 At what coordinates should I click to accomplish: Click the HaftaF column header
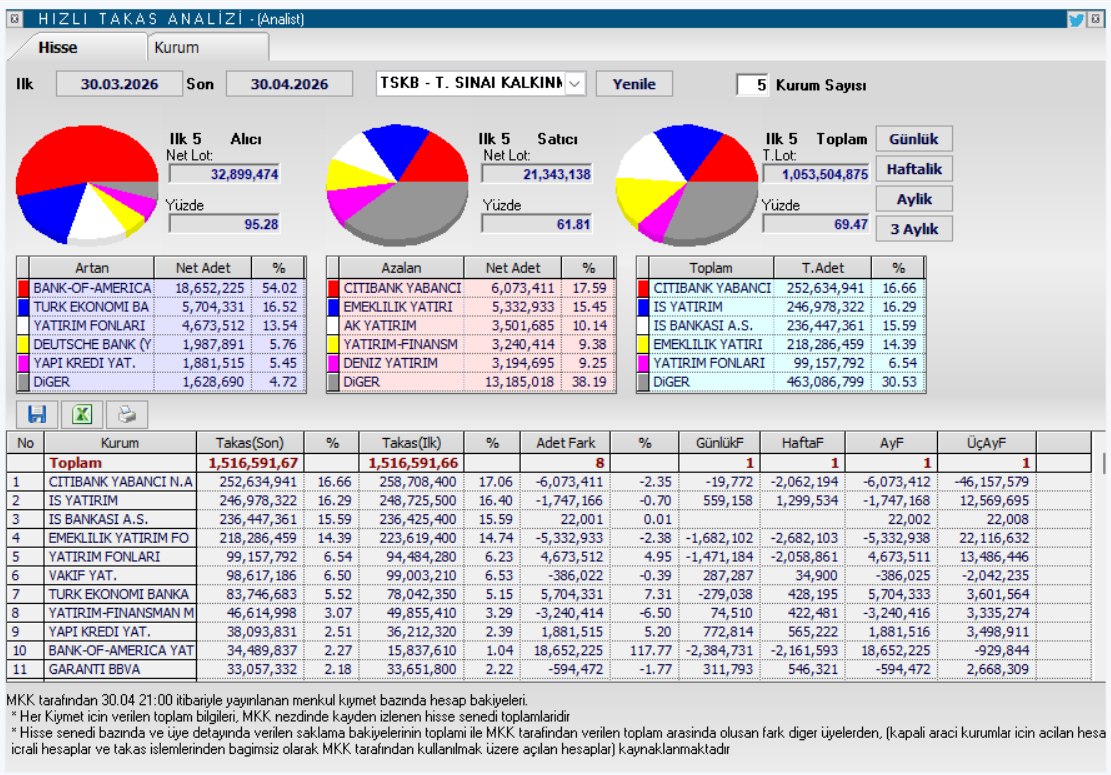[802, 443]
